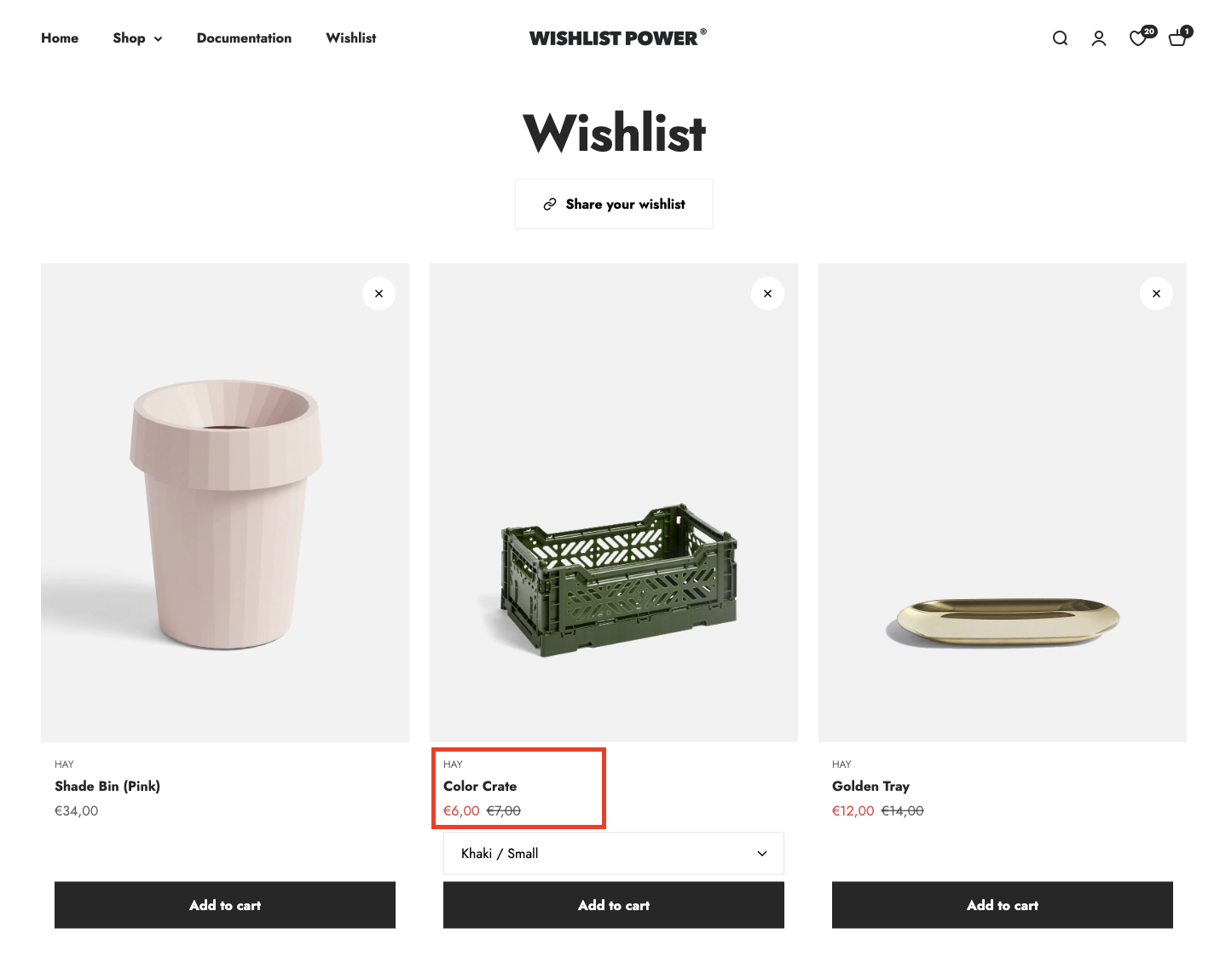Screen dimensions: 1226x980
Task: Open the Documentation menu item
Action: click(x=244, y=38)
